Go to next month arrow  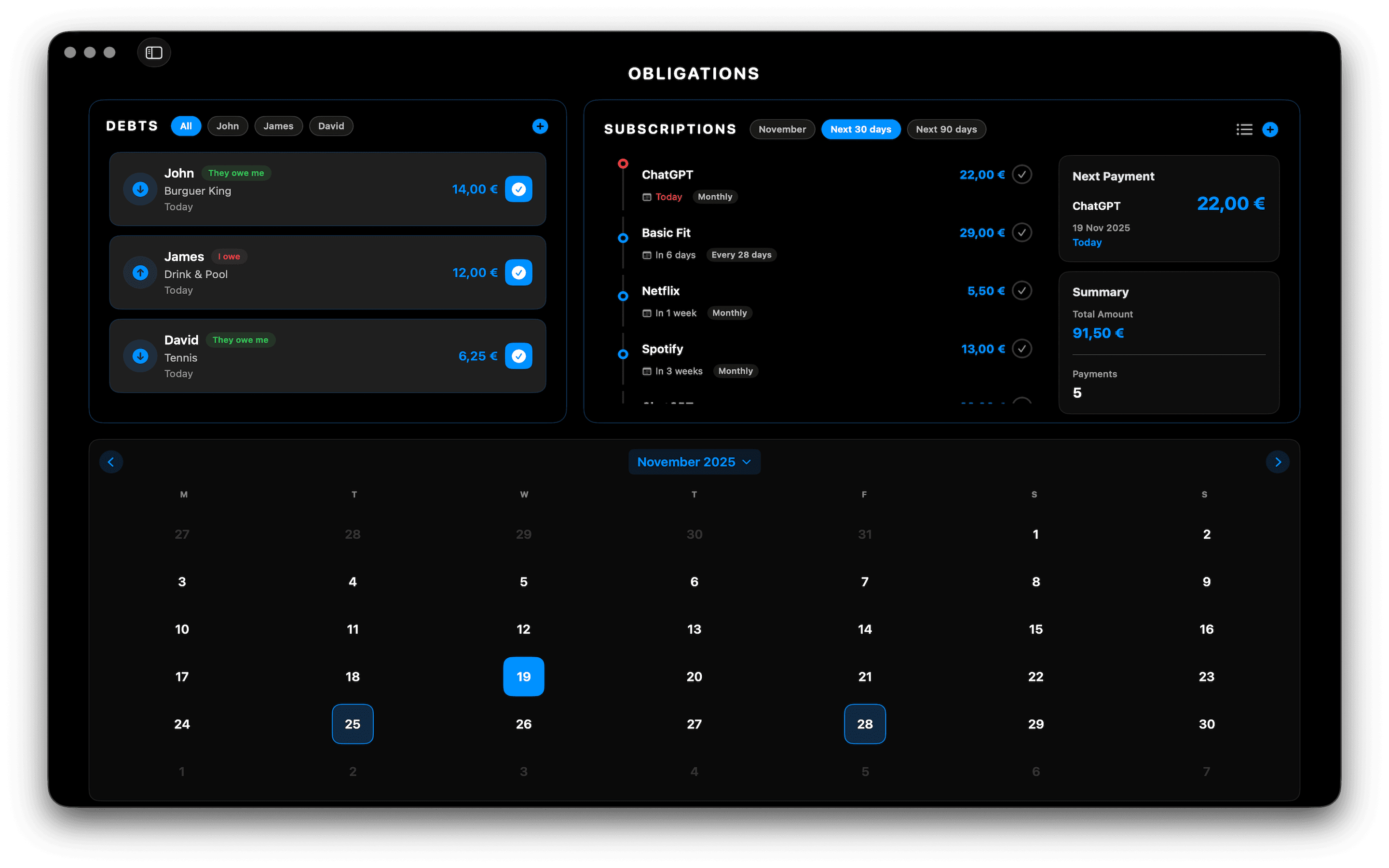point(1277,462)
